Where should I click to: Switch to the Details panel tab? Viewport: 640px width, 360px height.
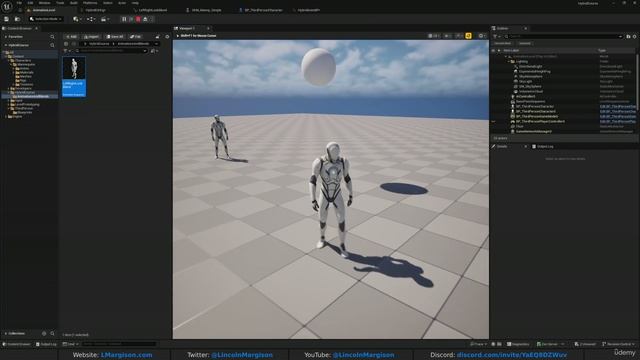[502, 147]
